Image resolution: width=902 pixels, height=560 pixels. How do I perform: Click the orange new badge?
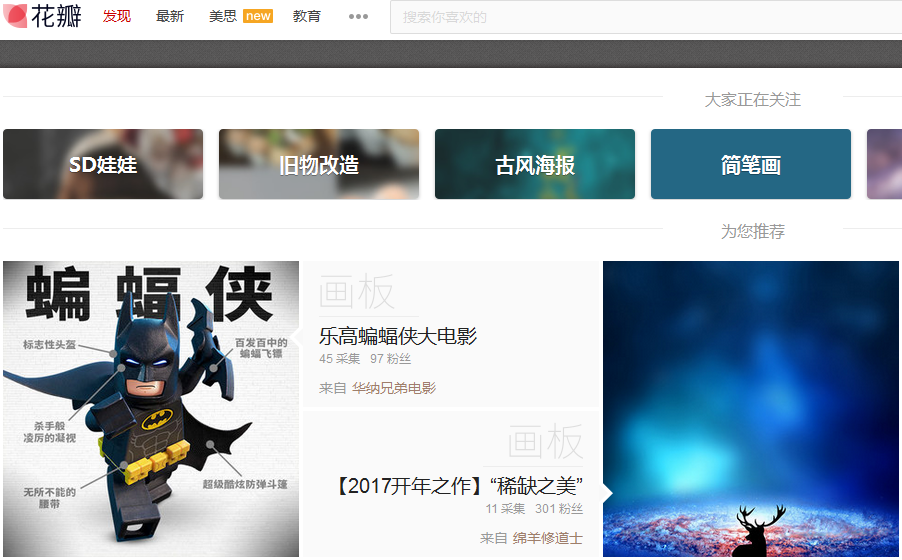pyautogui.click(x=258, y=16)
